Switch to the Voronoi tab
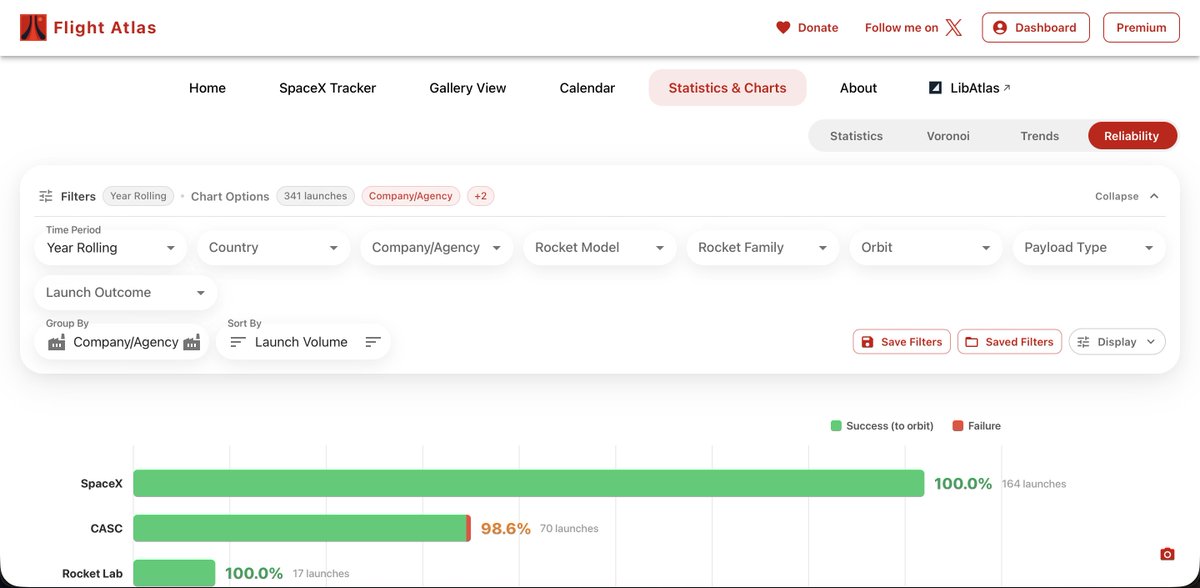 (x=948, y=136)
